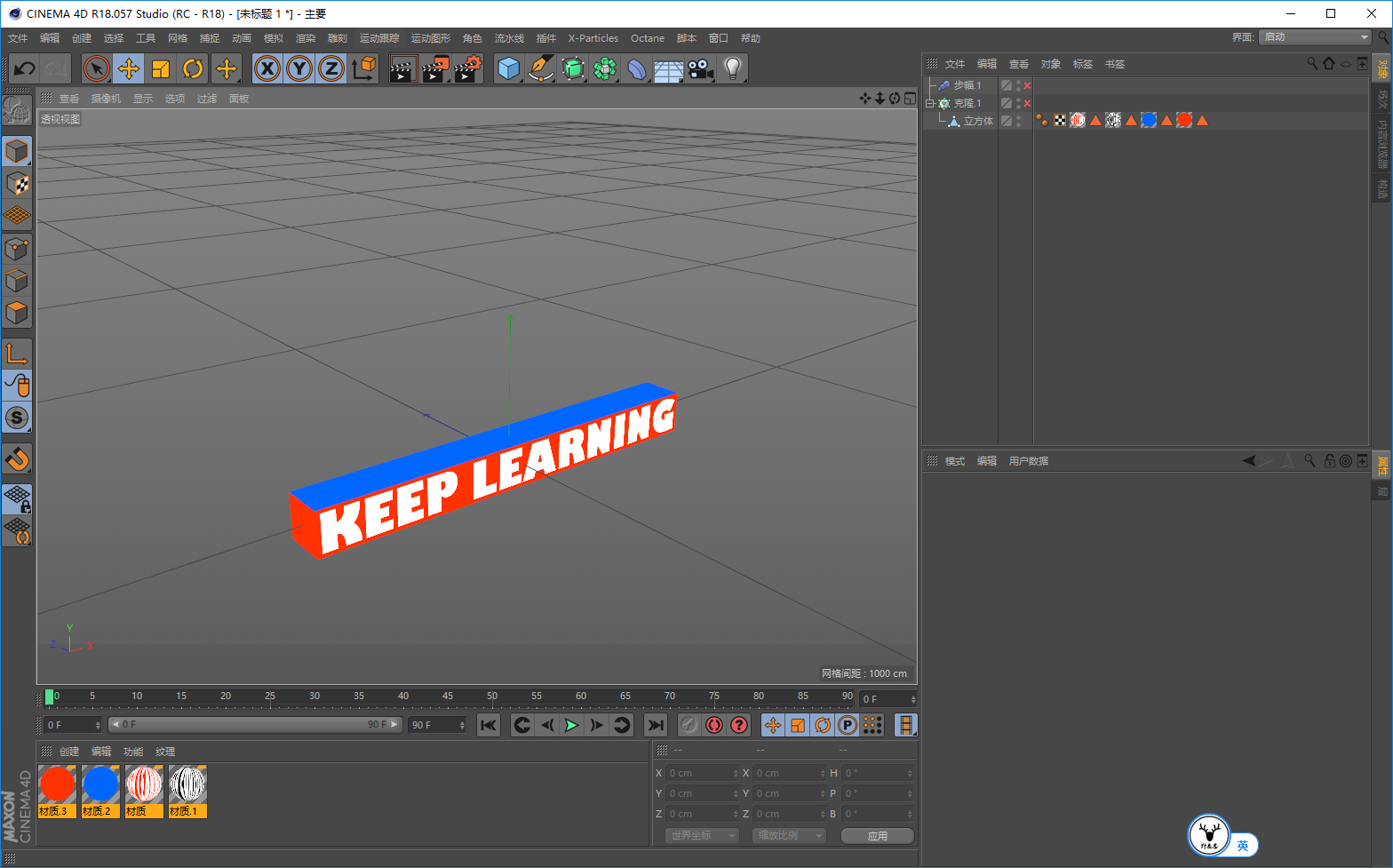Toggle the red X on 步幅.1
The height and width of the screenshot is (868, 1393).
[1027, 85]
